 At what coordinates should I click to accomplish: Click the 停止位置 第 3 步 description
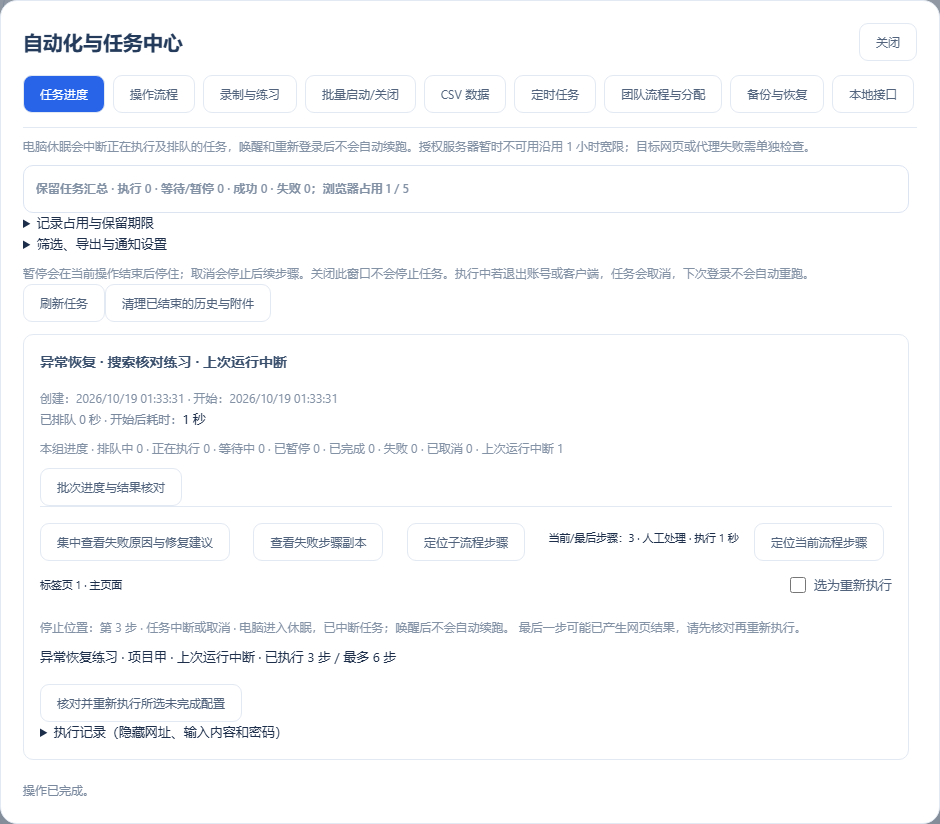(421, 627)
